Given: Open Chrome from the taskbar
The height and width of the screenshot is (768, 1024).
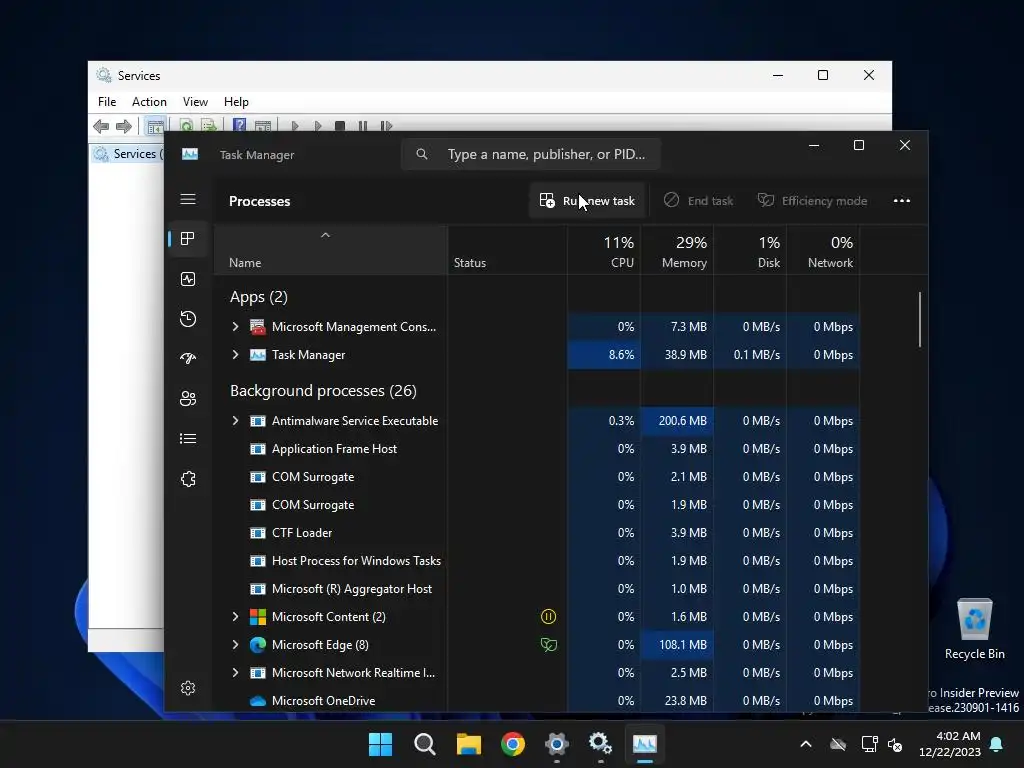Looking at the screenshot, I should [513, 744].
